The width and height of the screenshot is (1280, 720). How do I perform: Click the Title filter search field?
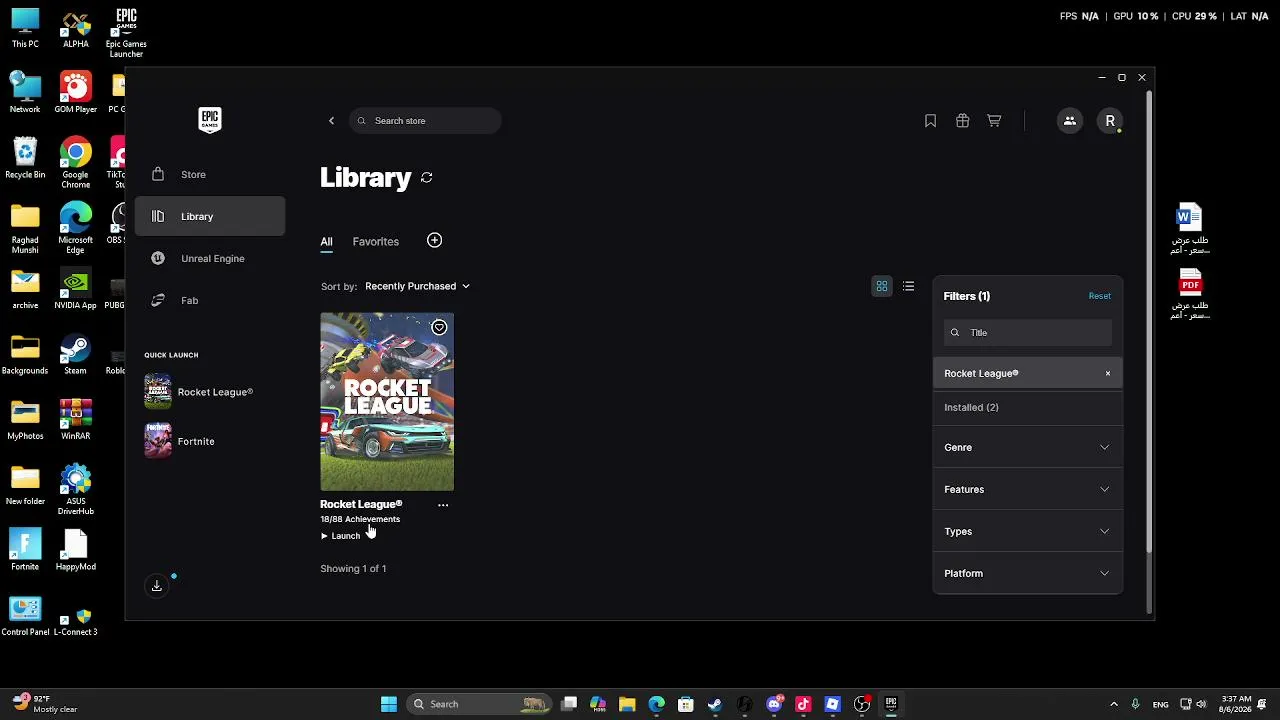pyautogui.click(x=1028, y=333)
